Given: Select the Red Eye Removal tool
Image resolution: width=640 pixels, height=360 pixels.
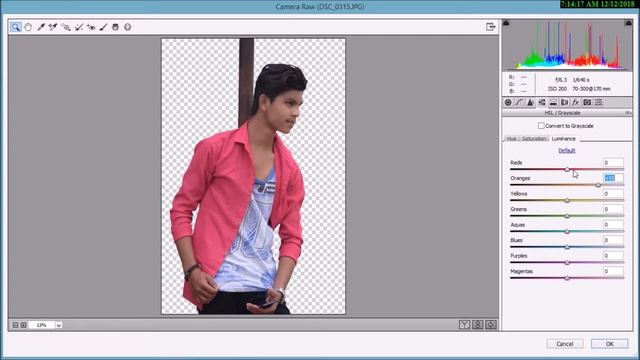Looking at the screenshot, I should tap(91, 27).
